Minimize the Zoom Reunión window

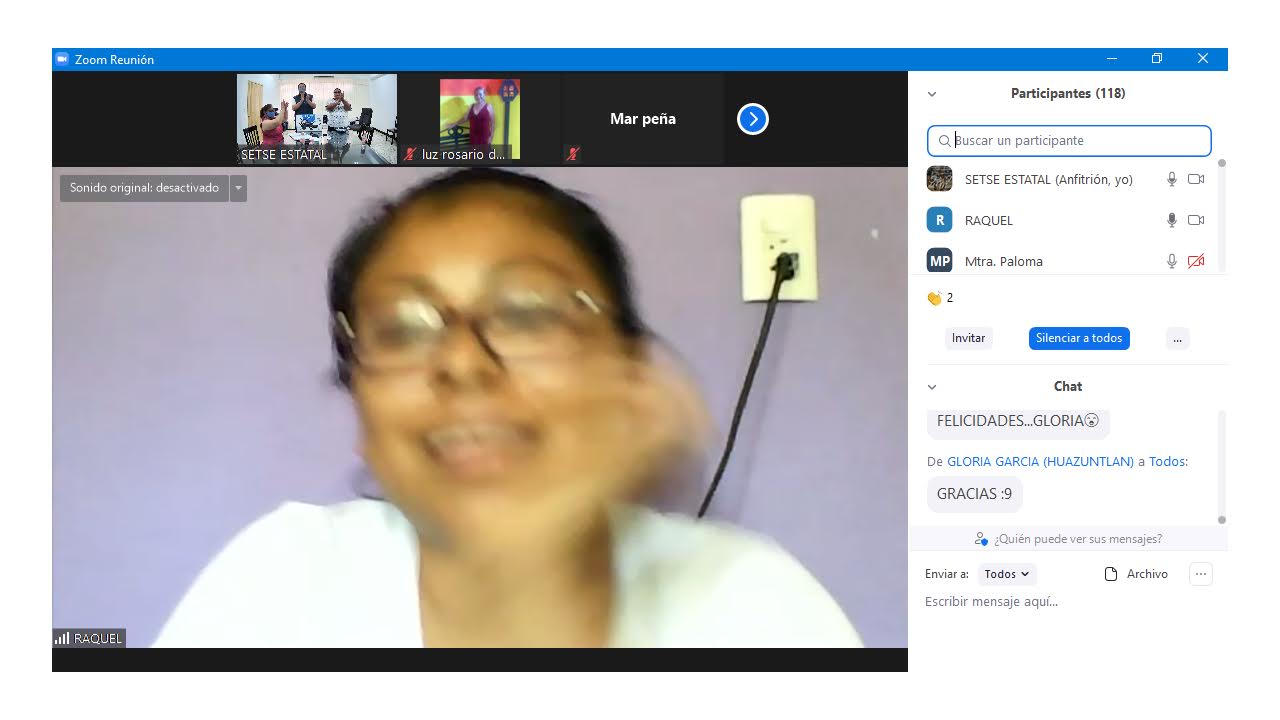pos(1111,59)
